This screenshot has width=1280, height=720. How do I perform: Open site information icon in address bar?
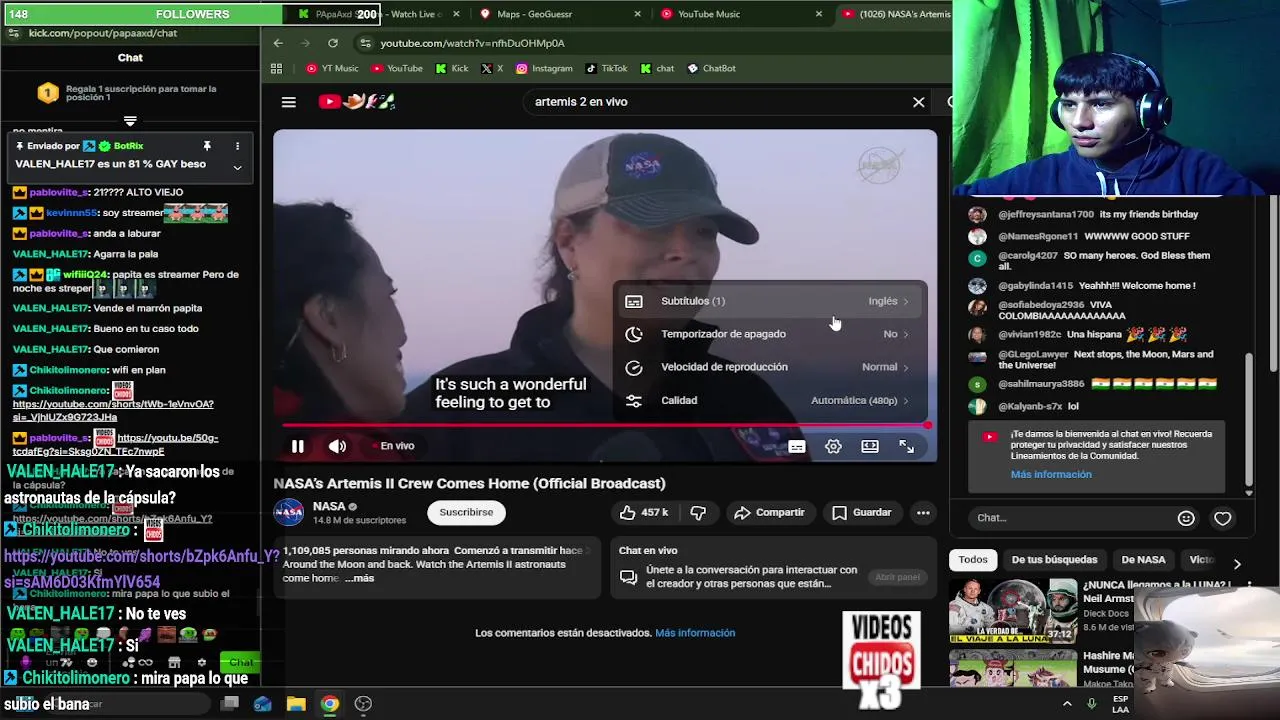[365, 43]
